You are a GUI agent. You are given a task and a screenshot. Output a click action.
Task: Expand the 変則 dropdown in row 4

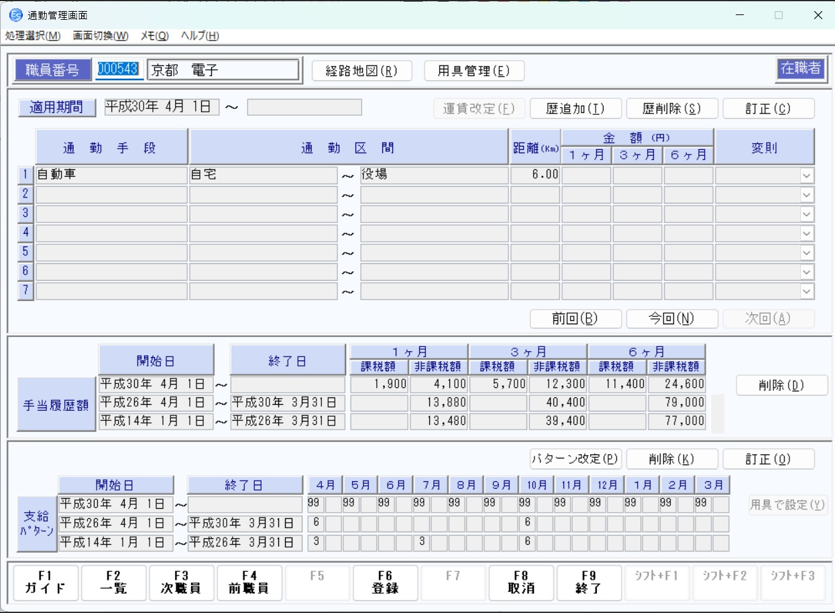pos(806,233)
